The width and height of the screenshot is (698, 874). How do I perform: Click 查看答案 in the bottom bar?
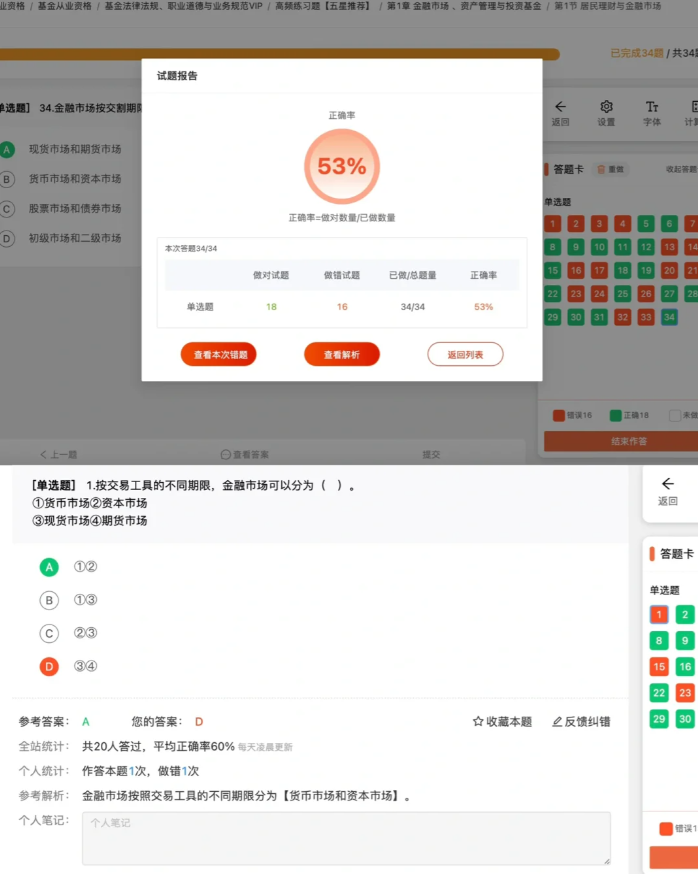pyautogui.click(x=245, y=455)
